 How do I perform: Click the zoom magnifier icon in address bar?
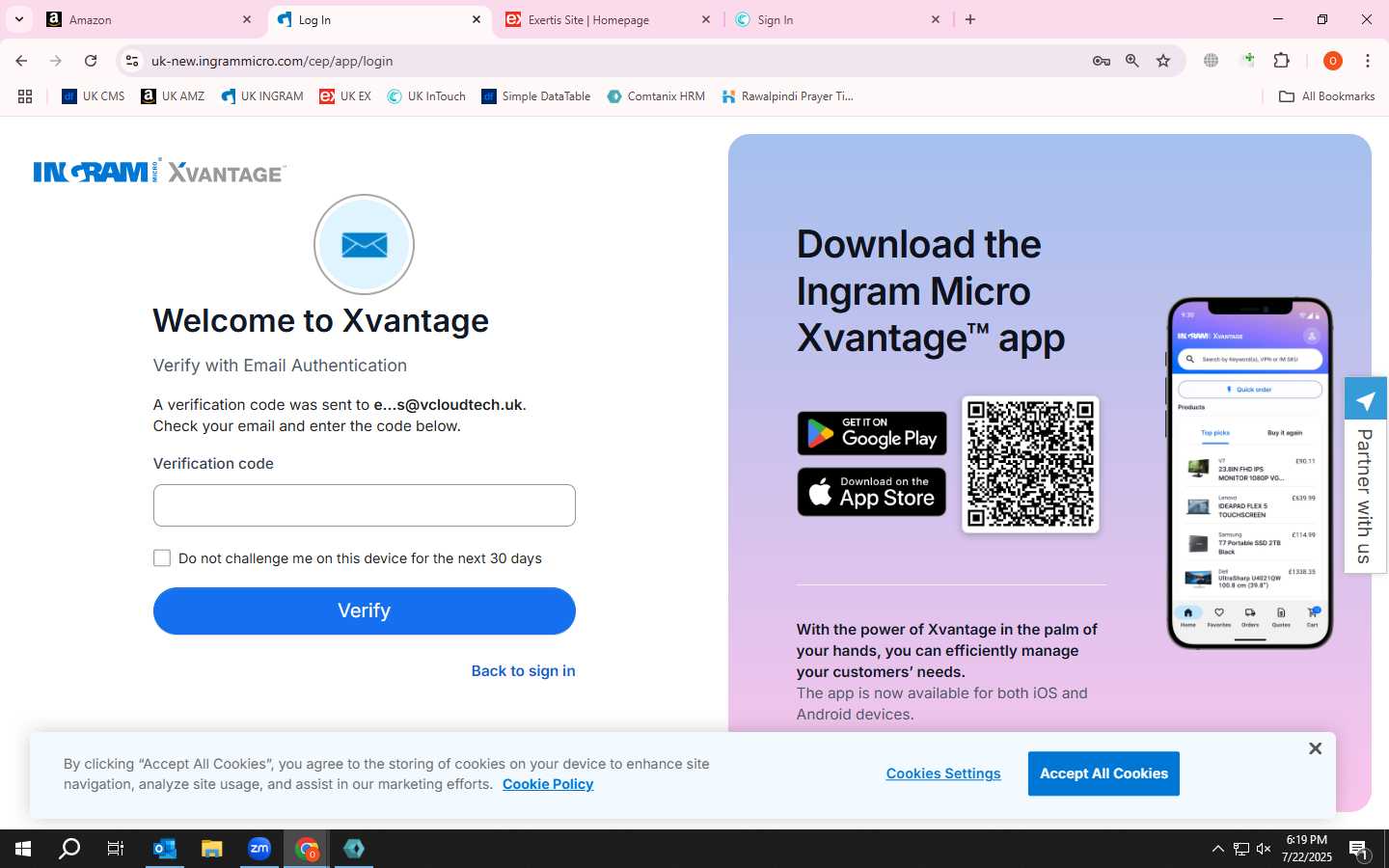(x=1132, y=61)
